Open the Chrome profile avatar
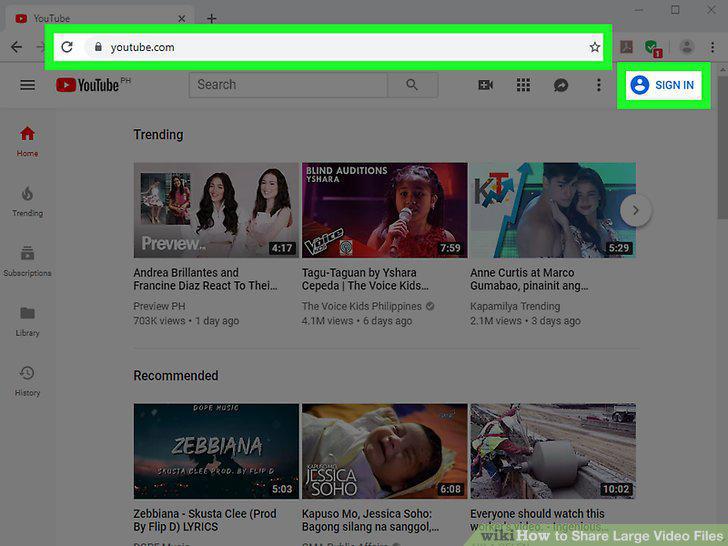728x546 pixels. point(687,47)
